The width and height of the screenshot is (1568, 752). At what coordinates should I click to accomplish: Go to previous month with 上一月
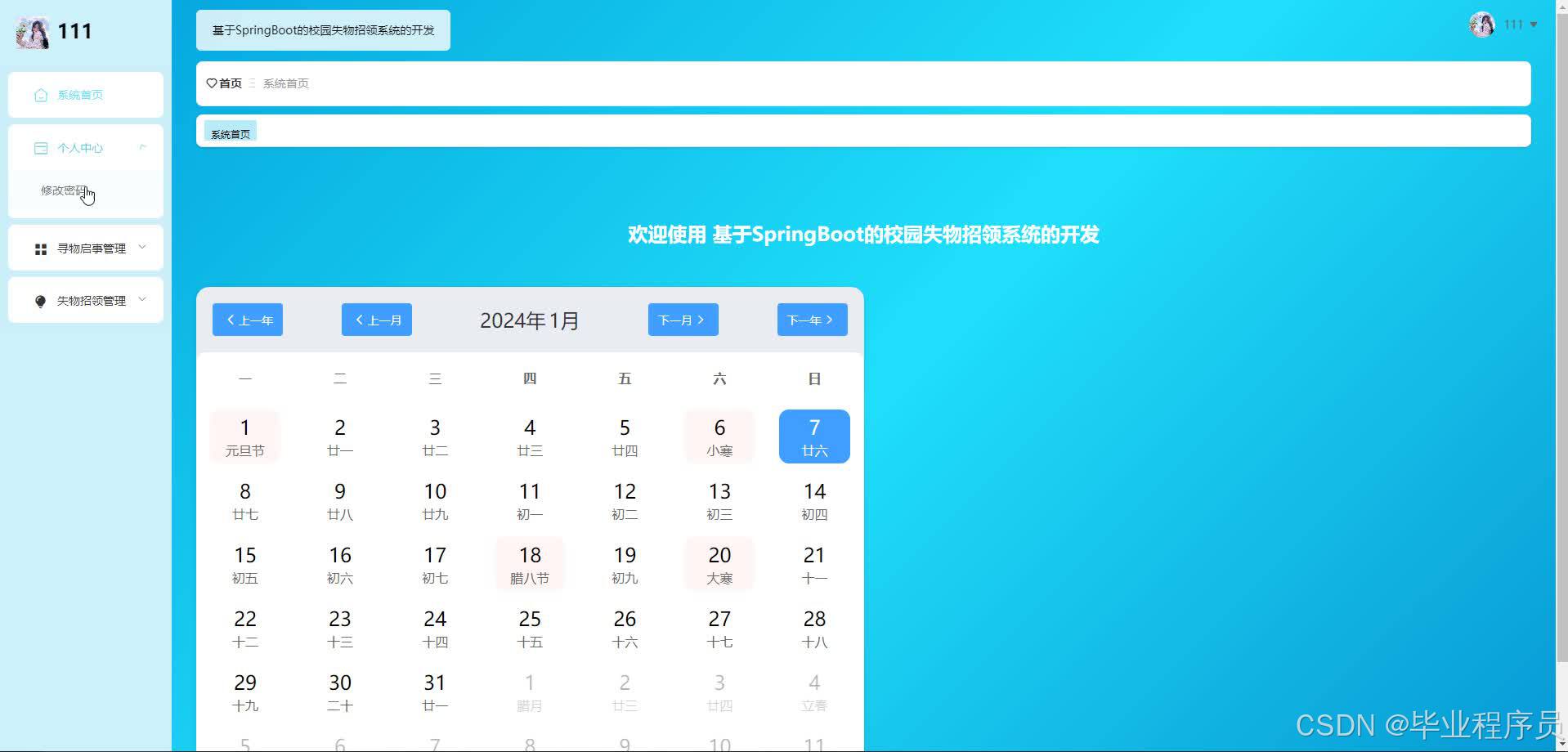tap(377, 320)
